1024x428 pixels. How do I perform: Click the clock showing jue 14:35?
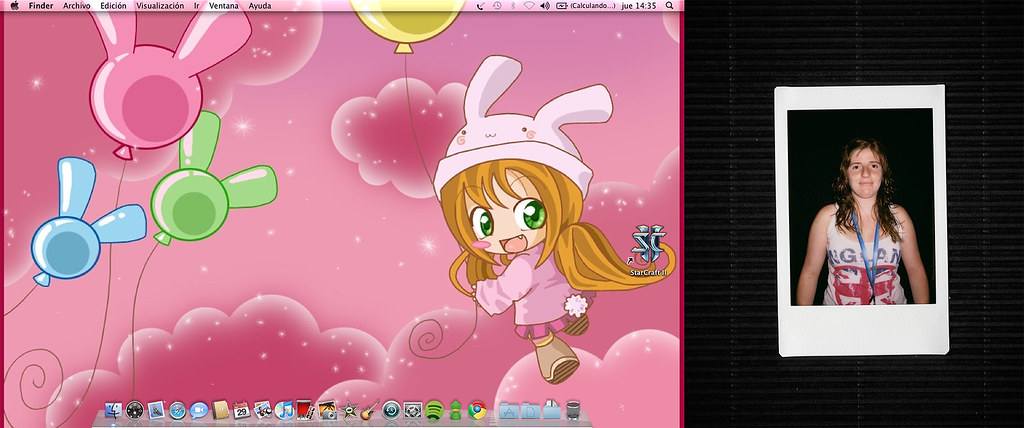[639, 5]
